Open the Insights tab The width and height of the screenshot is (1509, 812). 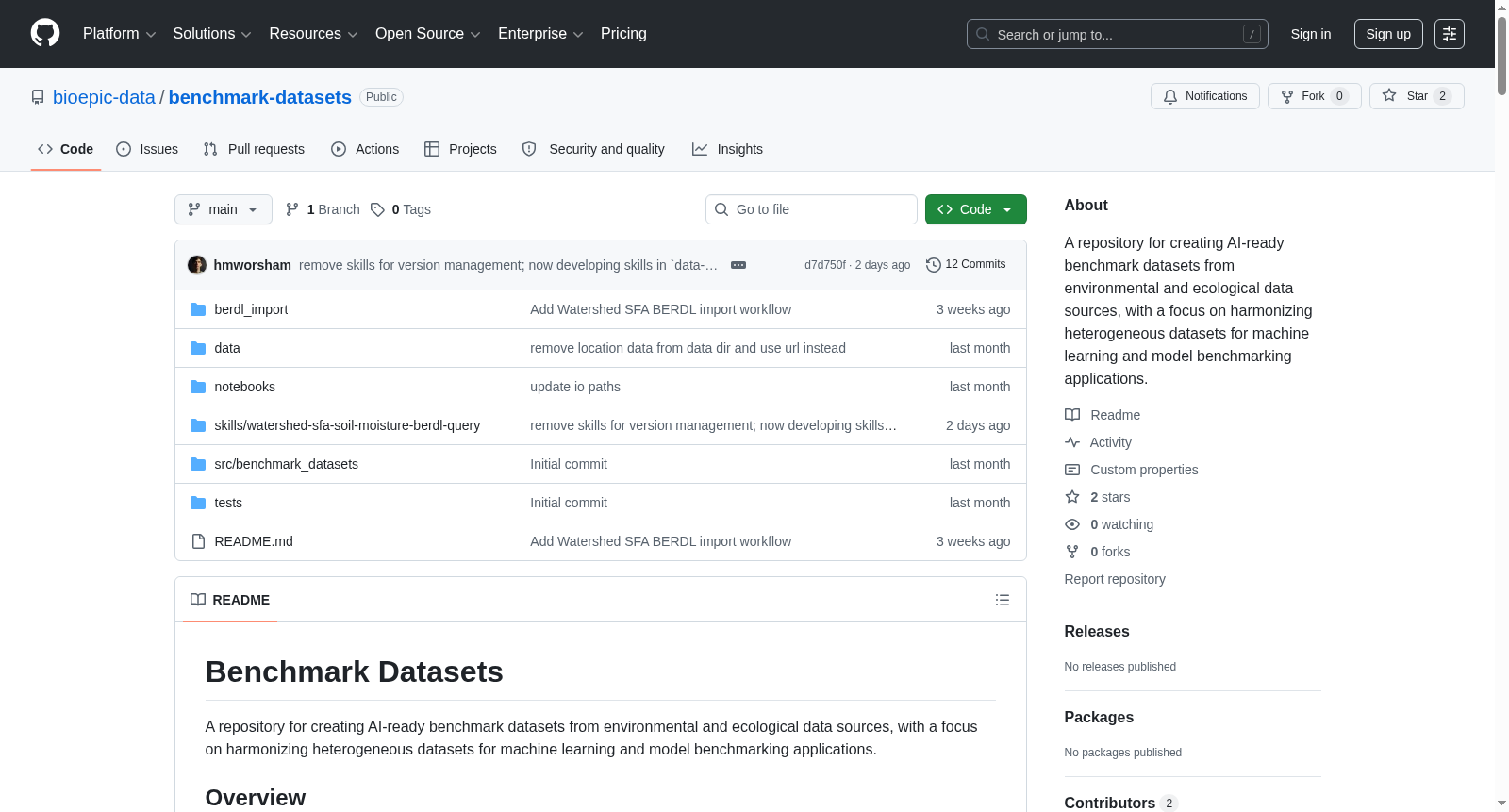click(727, 149)
